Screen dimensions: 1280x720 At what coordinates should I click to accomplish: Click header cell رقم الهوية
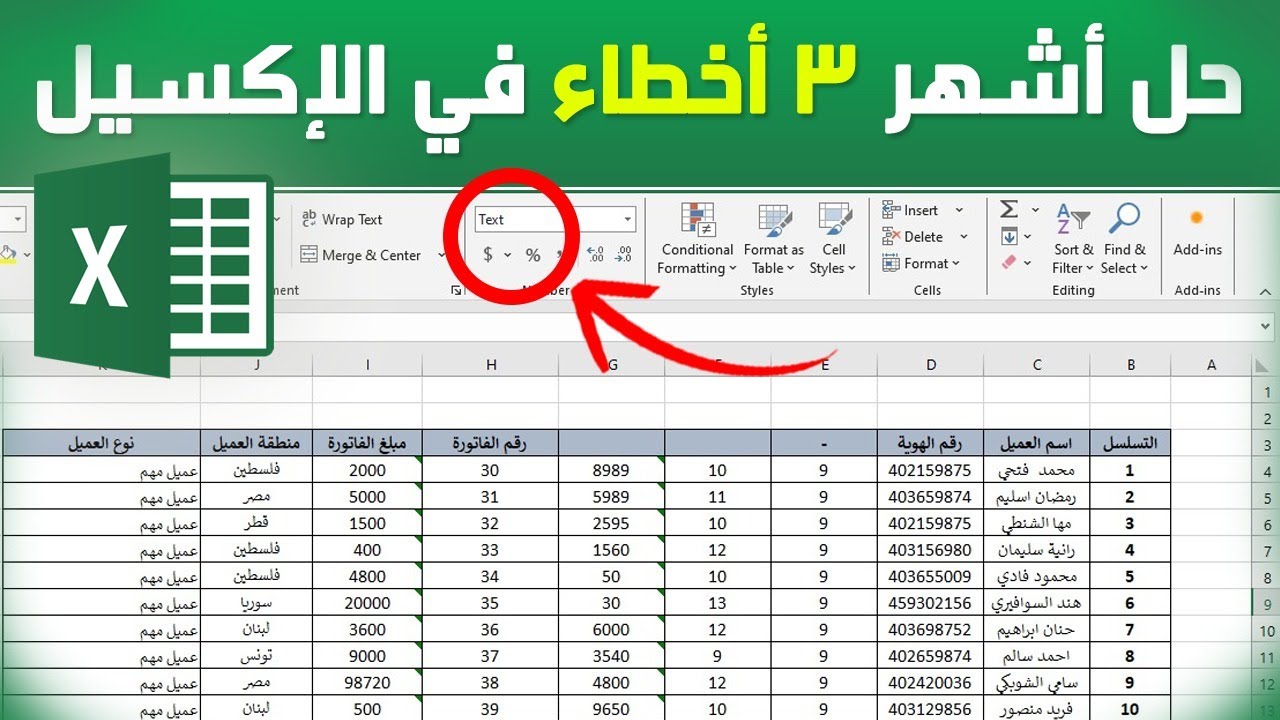(931, 443)
